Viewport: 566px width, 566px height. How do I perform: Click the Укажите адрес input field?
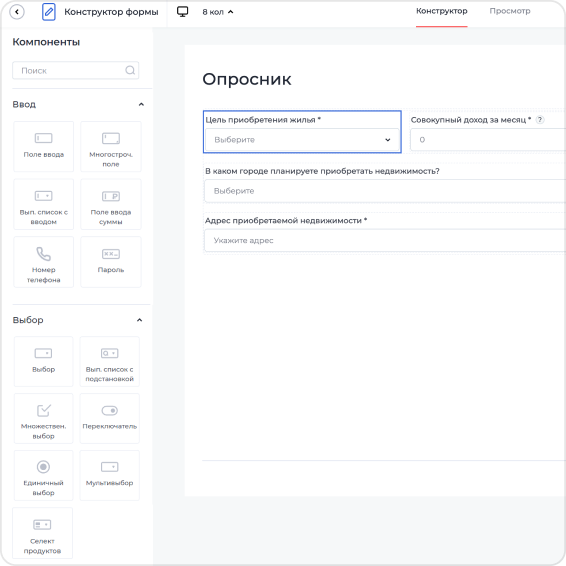pyautogui.click(x=385, y=240)
